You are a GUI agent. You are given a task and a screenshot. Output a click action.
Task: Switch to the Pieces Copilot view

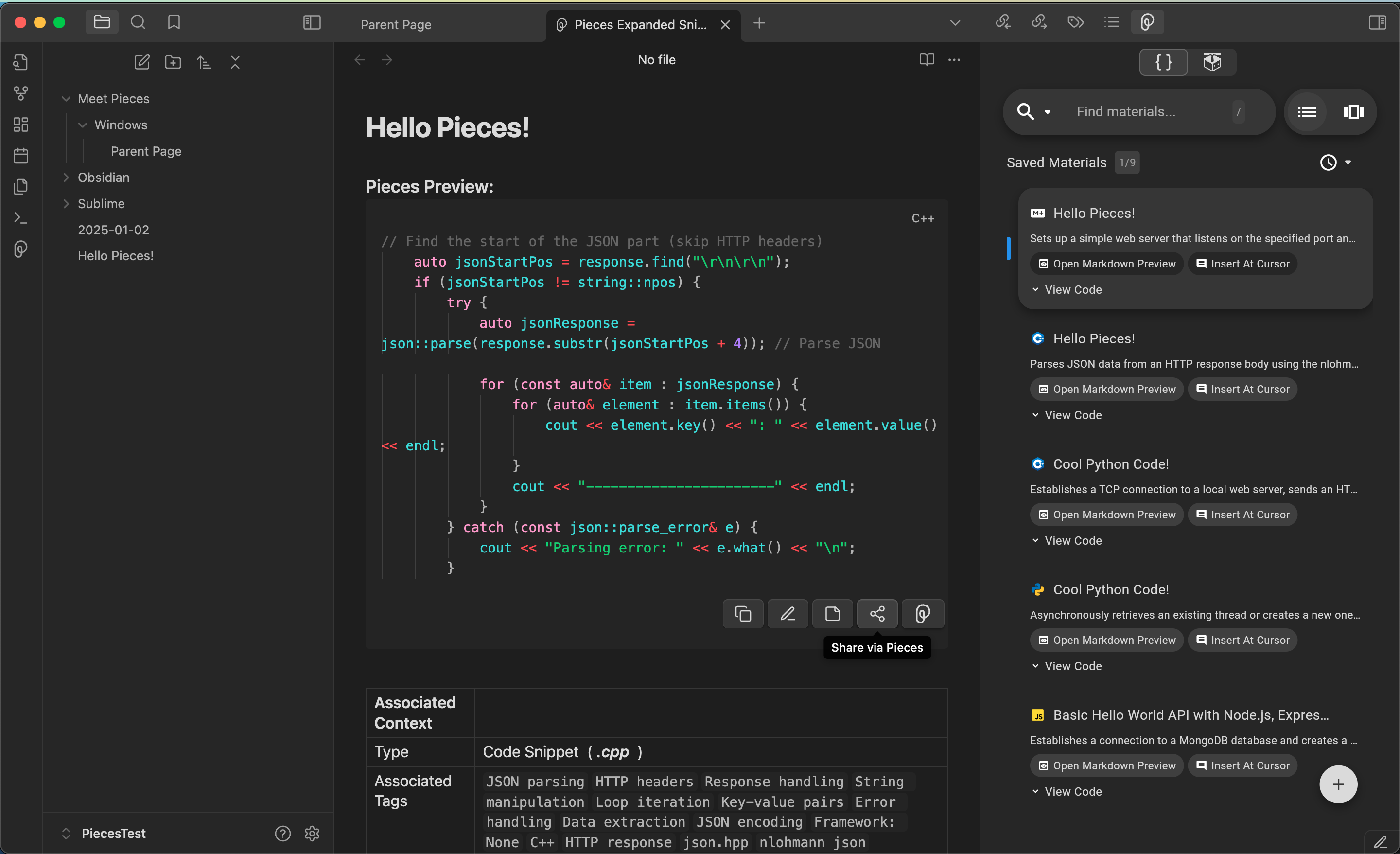[x=1212, y=62]
